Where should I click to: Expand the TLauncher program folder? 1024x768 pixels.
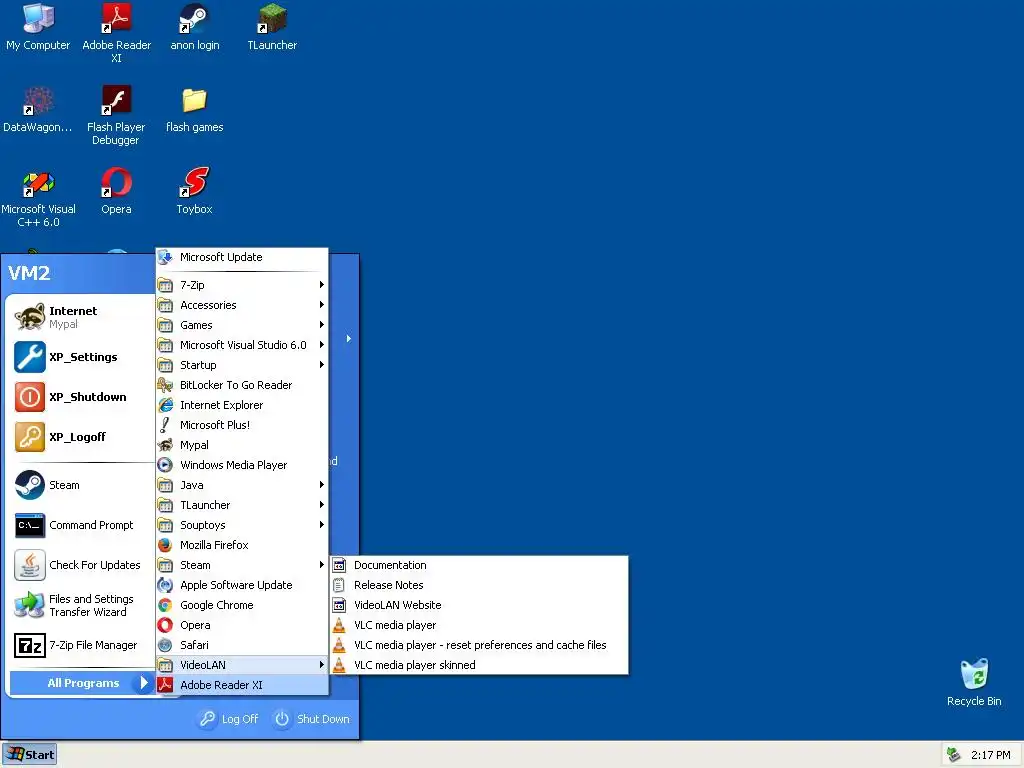(242, 505)
